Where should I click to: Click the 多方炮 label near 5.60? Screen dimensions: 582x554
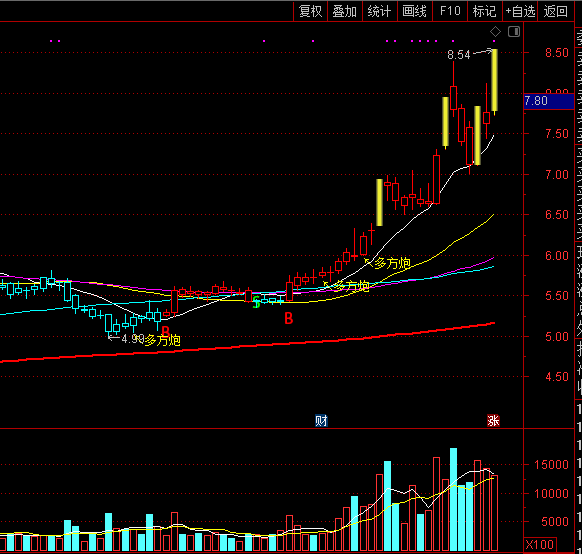pos(351,286)
